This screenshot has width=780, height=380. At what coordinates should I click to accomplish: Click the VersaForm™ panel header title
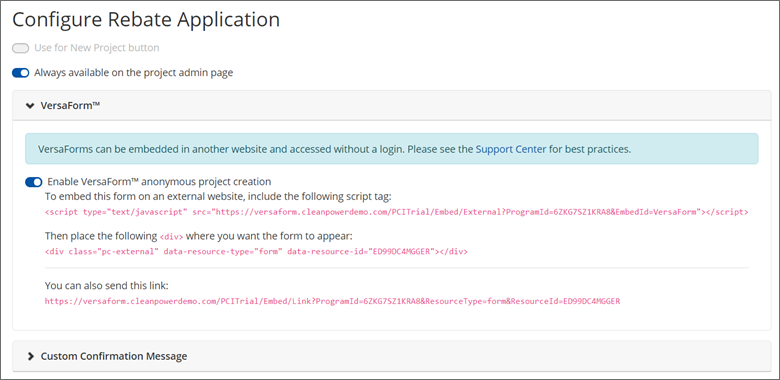71,105
